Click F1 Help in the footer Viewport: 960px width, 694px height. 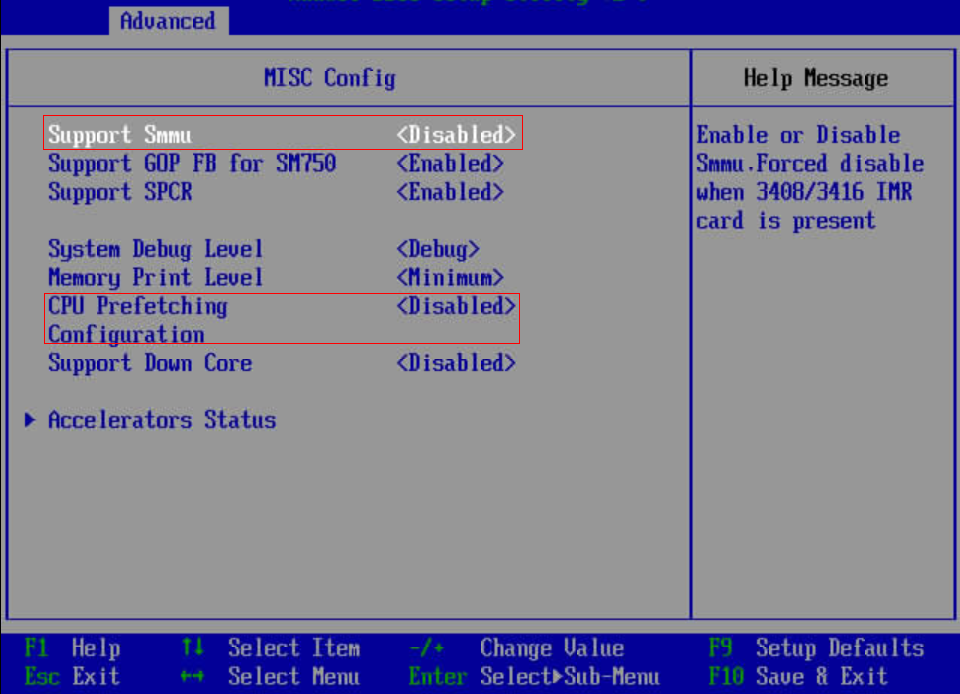[72, 649]
